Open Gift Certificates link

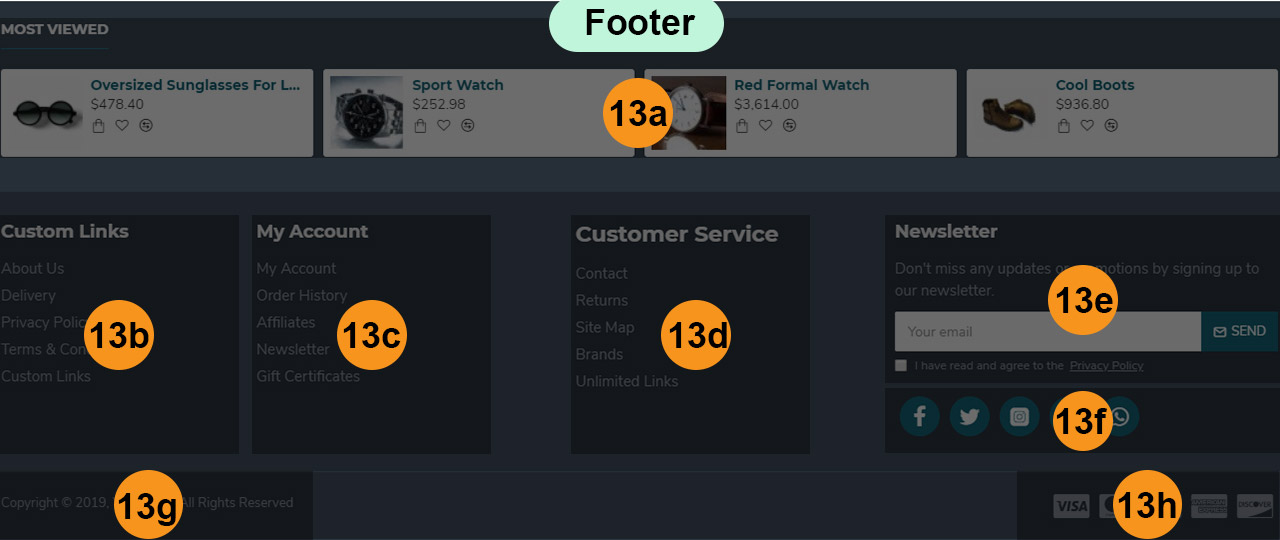click(308, 376)
